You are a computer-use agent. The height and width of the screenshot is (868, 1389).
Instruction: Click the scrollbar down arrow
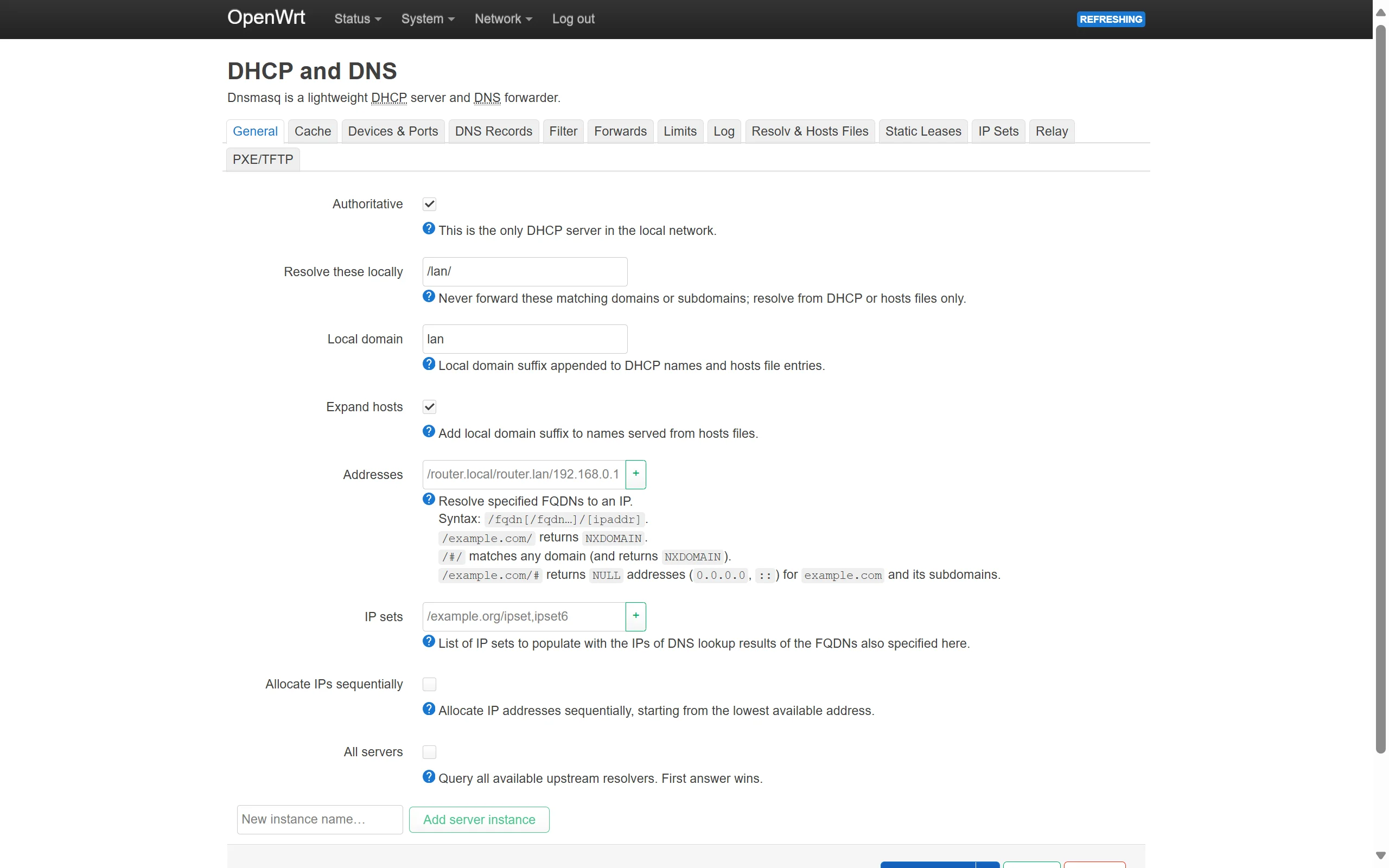click(x=1380, y=856)
